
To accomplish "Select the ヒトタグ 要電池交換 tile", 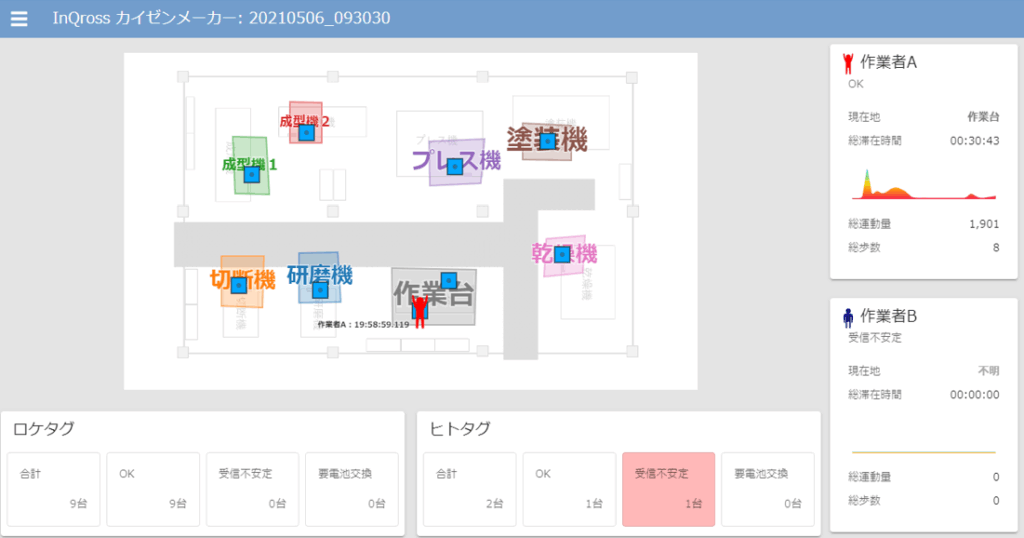I will click(768, 489).
